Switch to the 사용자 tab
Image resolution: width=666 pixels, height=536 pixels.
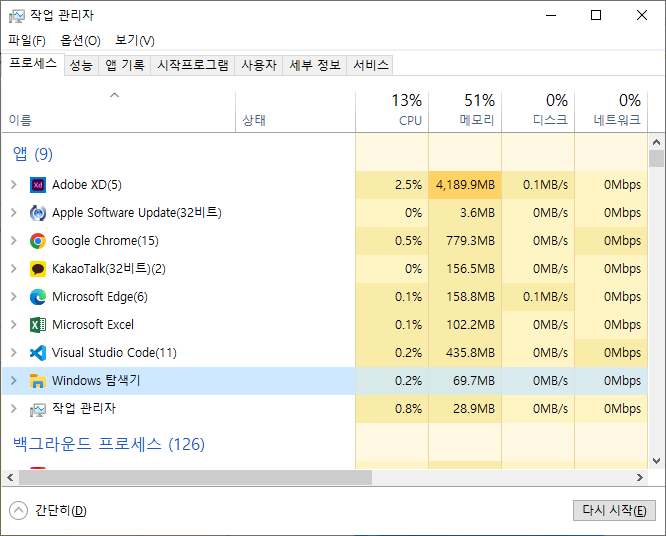click(259, 65)
